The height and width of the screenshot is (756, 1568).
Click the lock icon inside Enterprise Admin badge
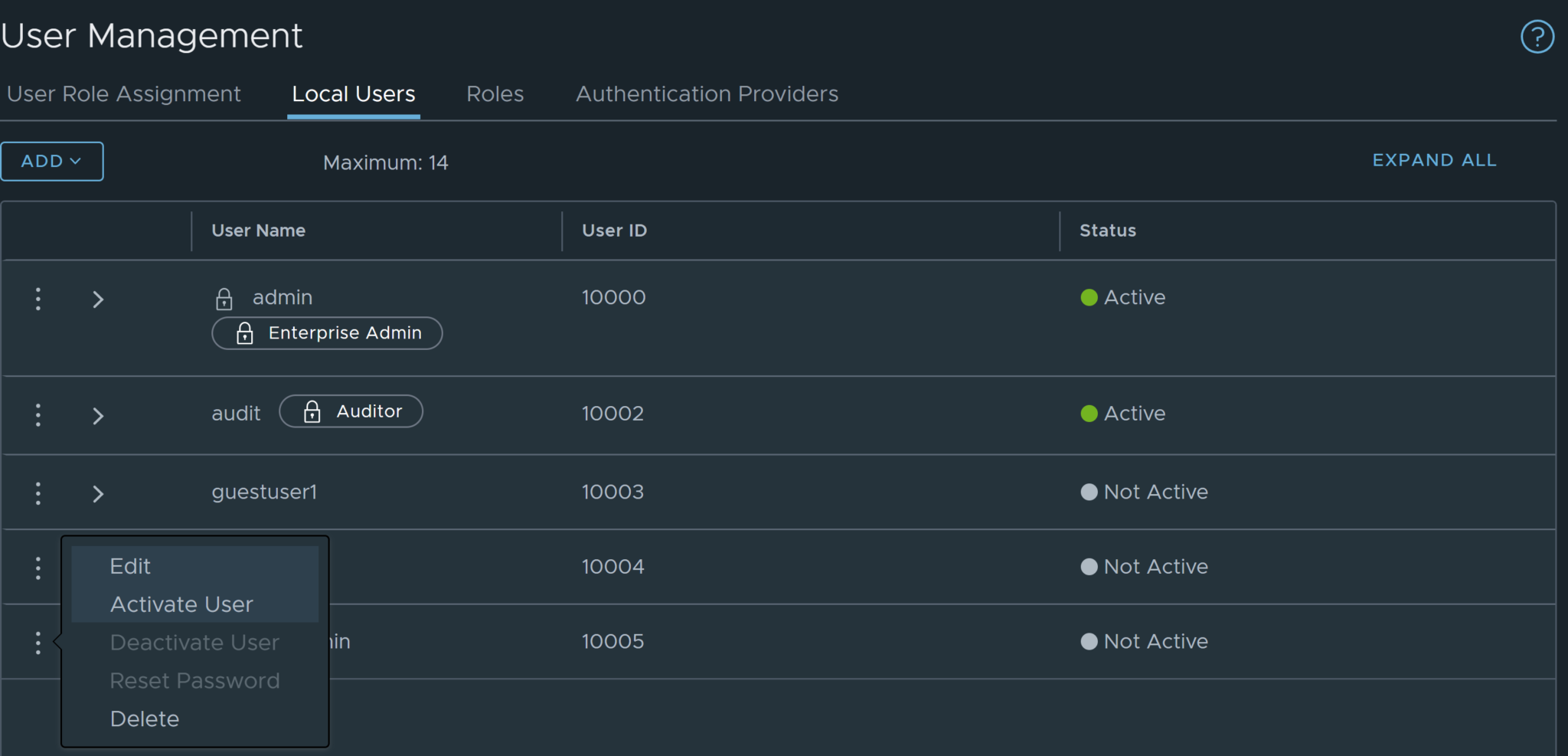click(245, 333)
